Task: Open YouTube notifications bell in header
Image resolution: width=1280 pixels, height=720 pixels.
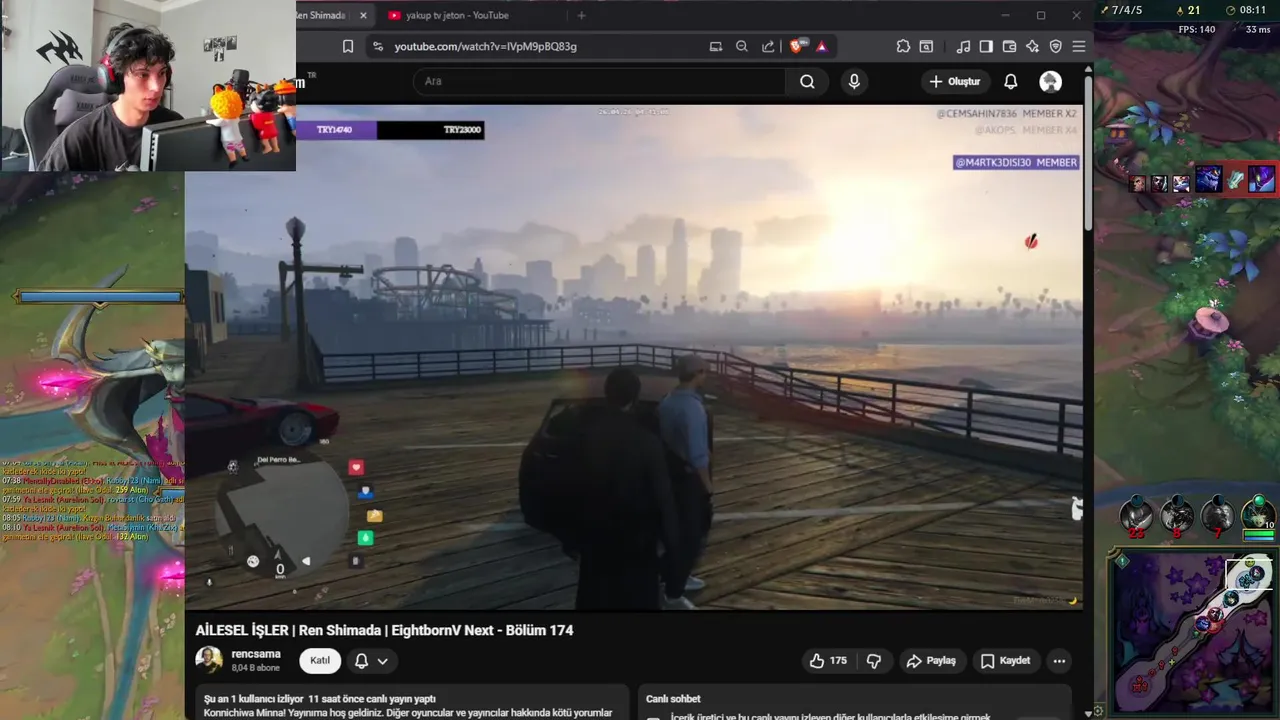Action: [x=1011, y=81]
